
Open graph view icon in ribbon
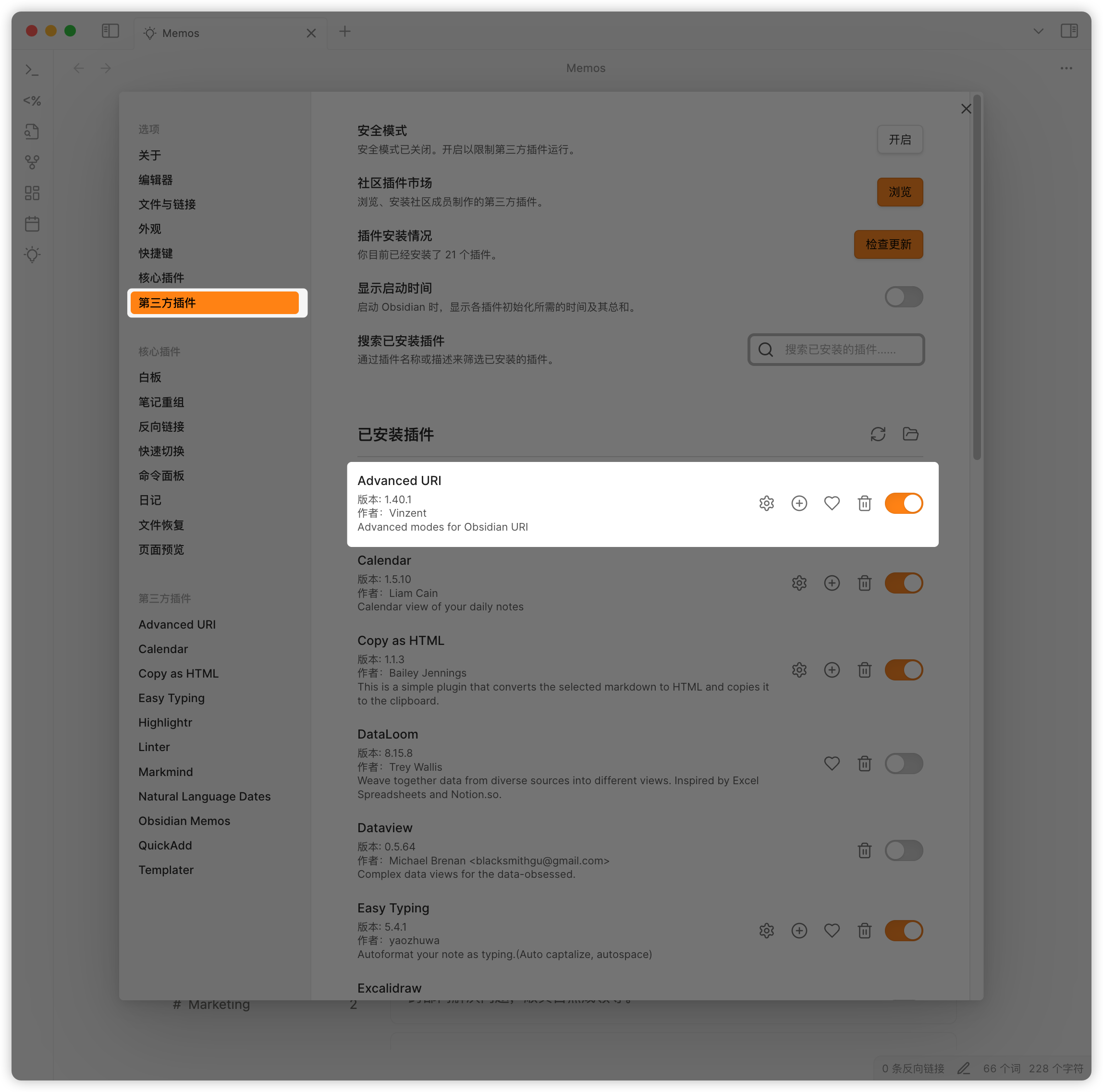coord(32,162)
